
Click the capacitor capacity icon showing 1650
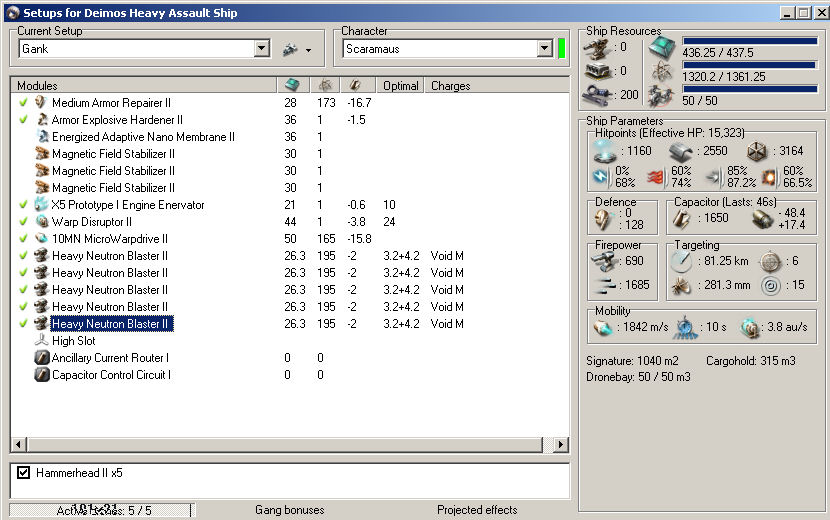coord(681,219)
